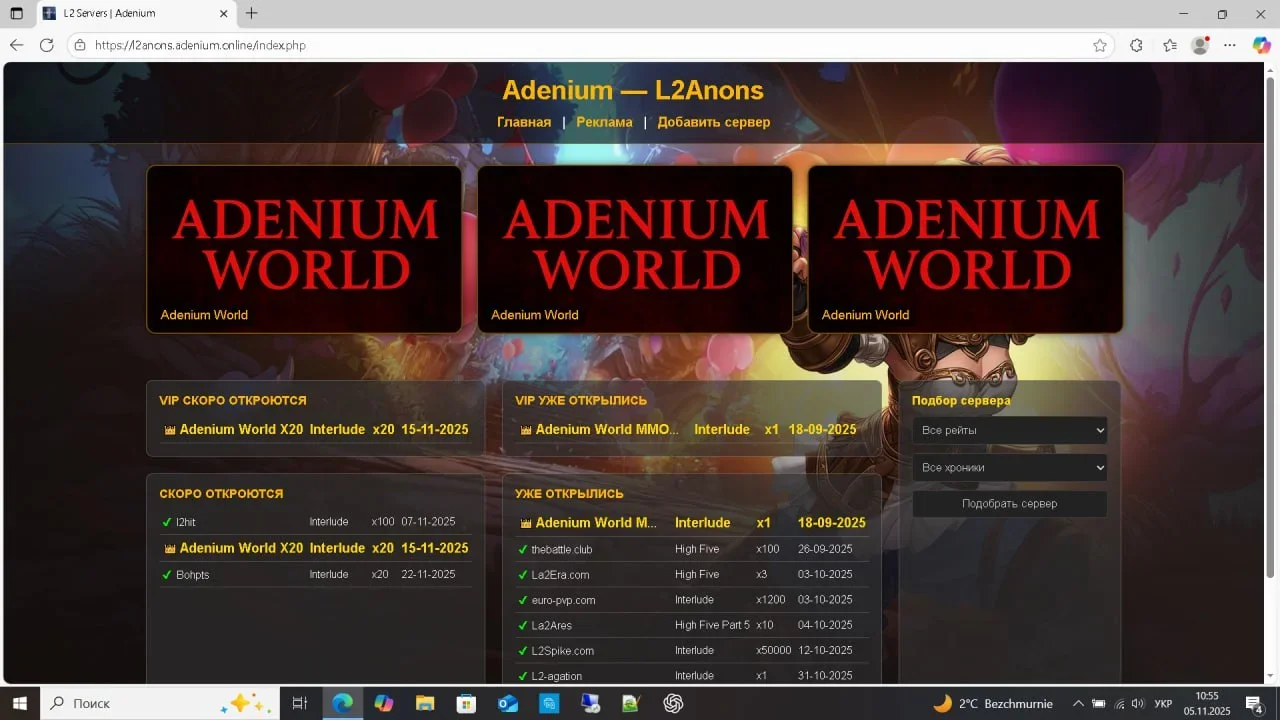Click the 'Добавить сервер' navigation link
This screenshot has height=720, width=1280.
point(713,122)
